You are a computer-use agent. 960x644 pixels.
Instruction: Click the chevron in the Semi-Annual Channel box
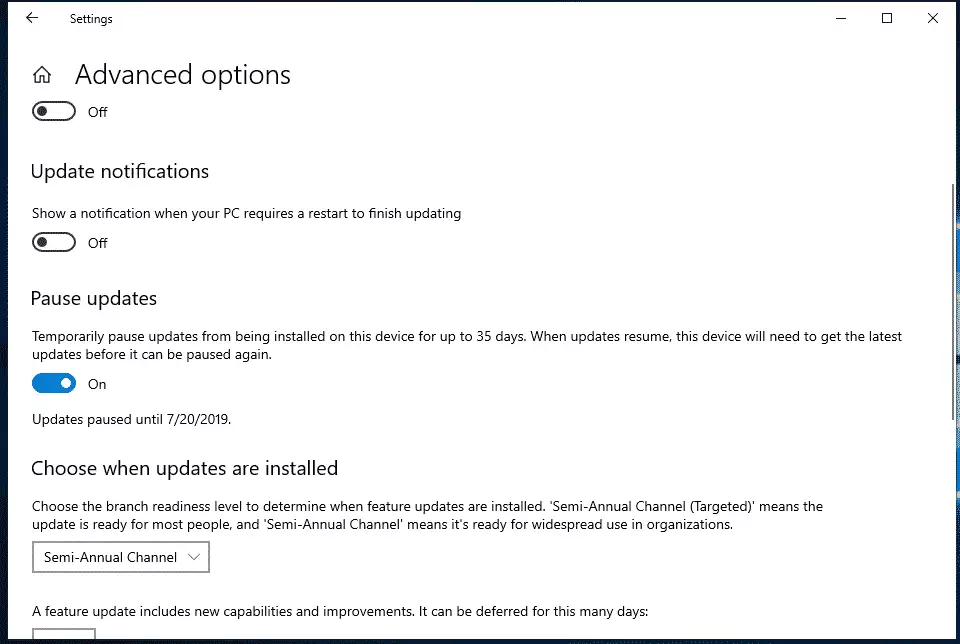pyautogui.click(x=194, y=557)
